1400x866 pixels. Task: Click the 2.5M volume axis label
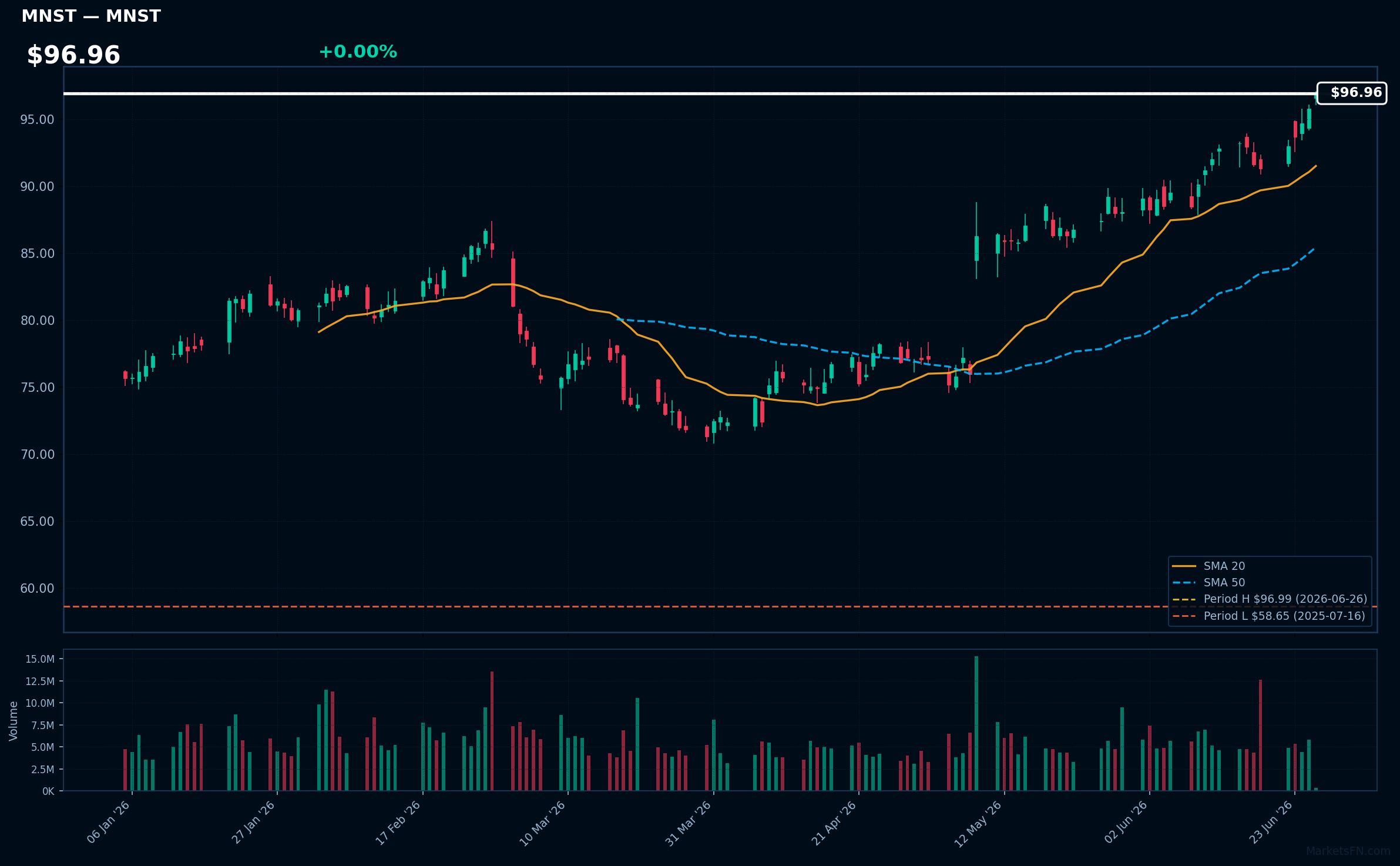pos(43,770)
